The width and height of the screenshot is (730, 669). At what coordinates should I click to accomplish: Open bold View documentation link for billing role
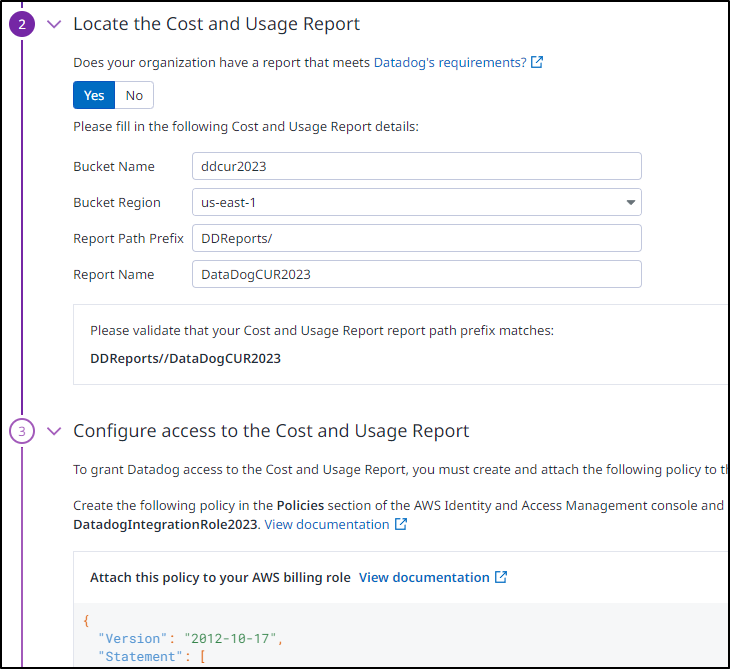424,577
